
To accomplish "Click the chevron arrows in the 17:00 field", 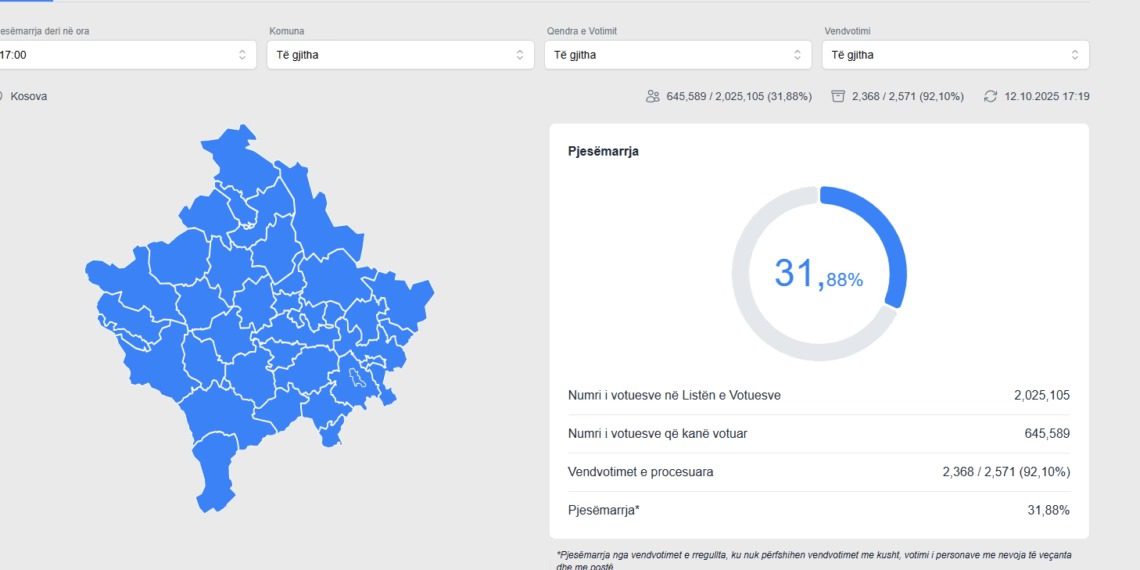I will (242, 55).
